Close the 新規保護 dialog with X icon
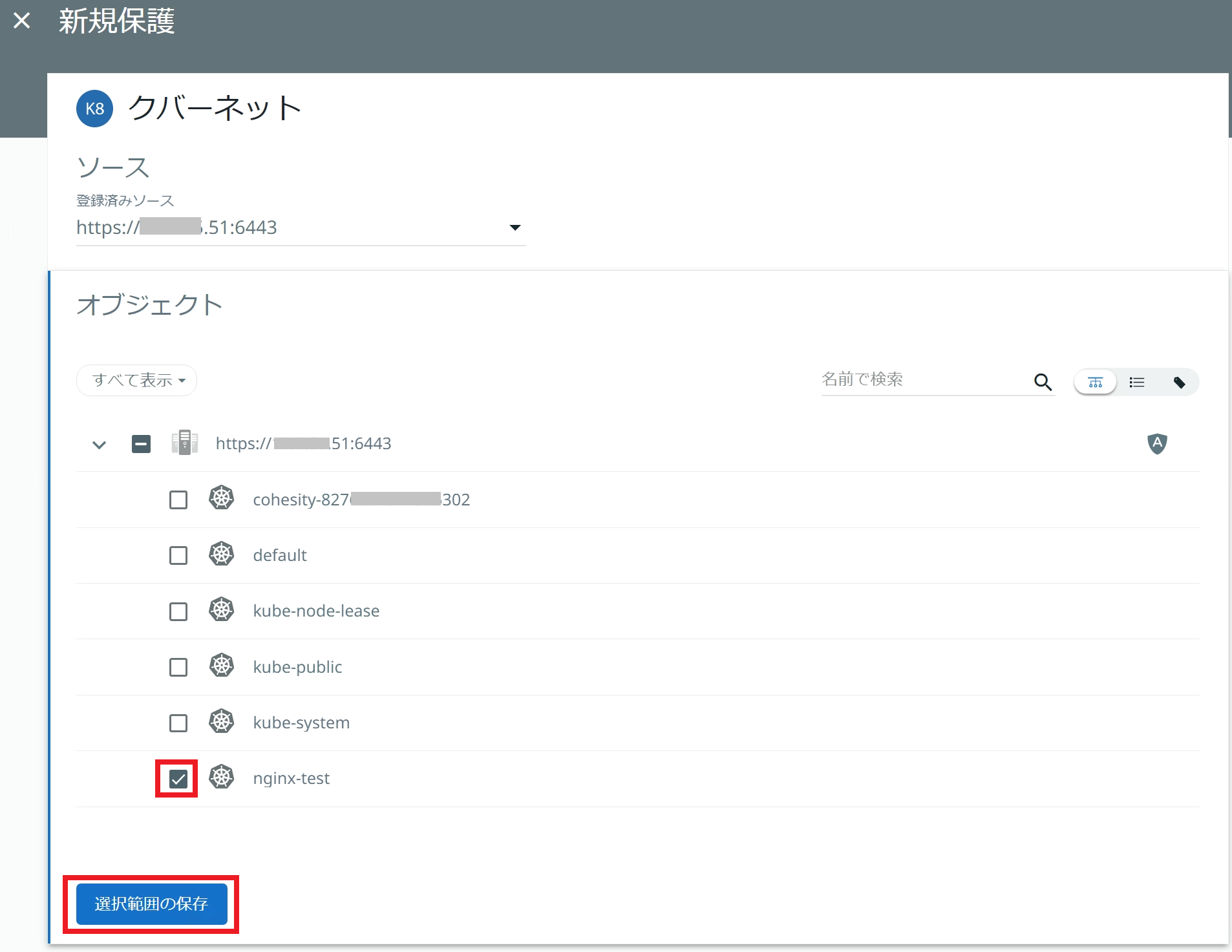Screen dimensions: 1232x952 (22, 21)
